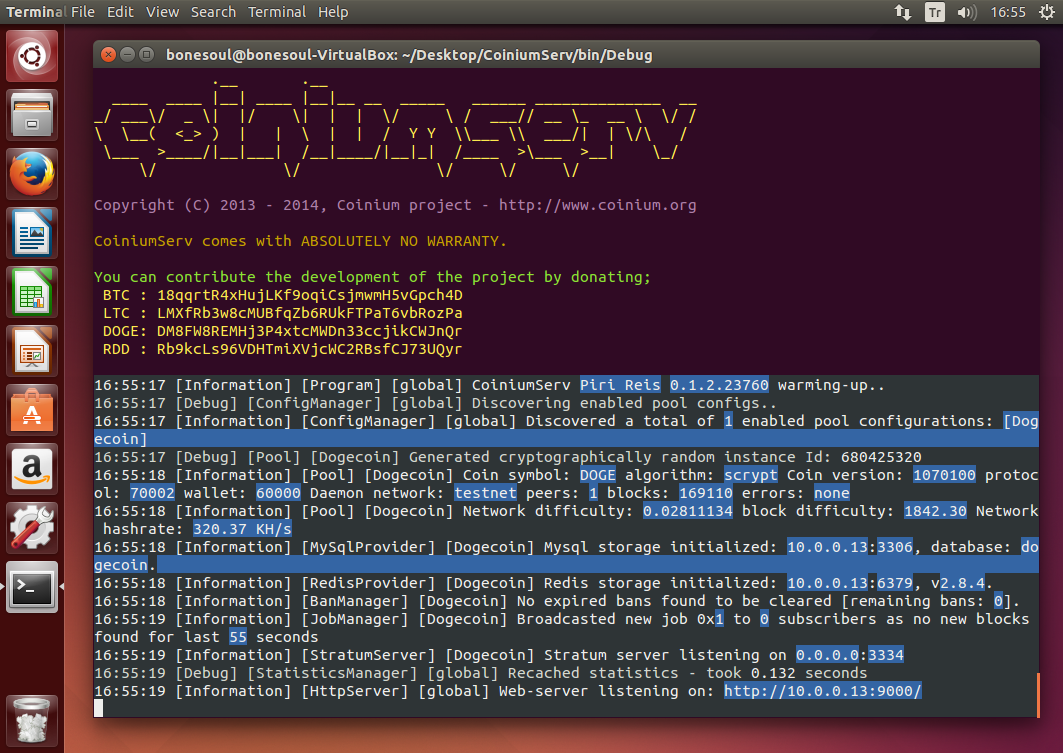Viewport: 1063px width, 753px height.
Task: Click the highlighted 'testnet' network value
Action: 485,493
